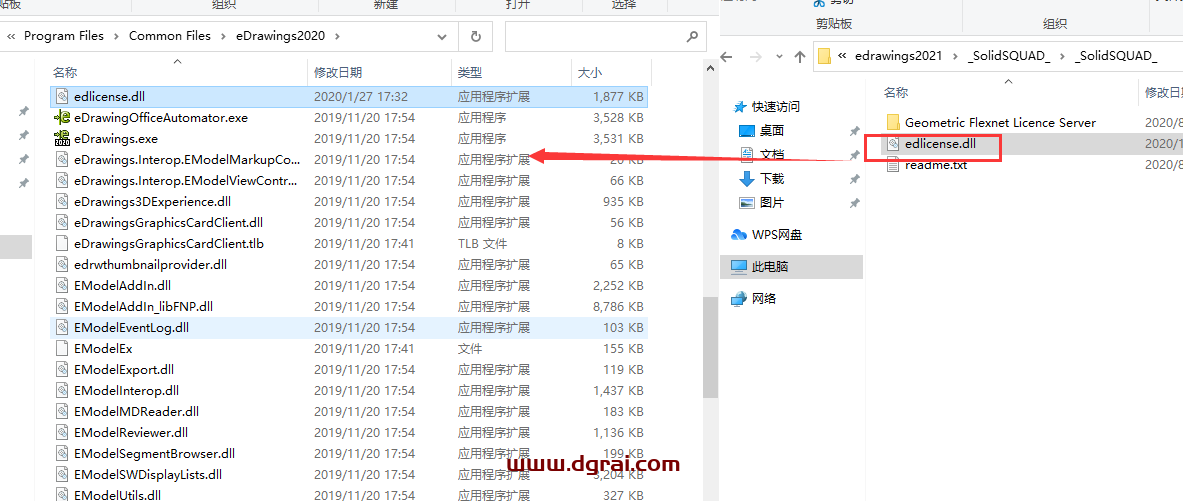Click the EModelEx file icon
This screenshot has width=1183, height=501.
click(x=62, y=349)
